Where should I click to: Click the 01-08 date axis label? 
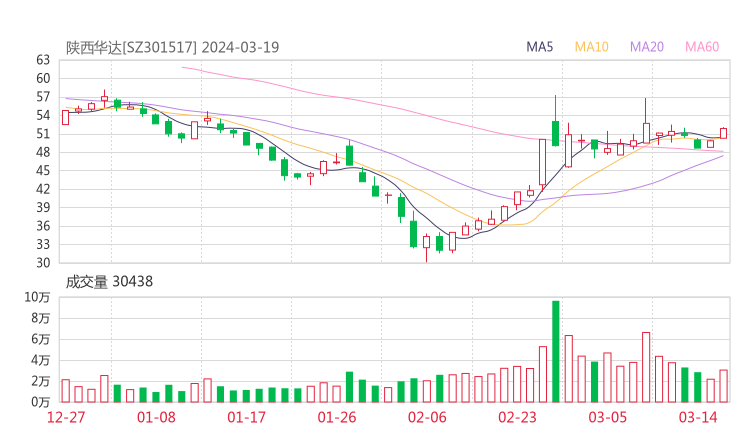(156, 417)
